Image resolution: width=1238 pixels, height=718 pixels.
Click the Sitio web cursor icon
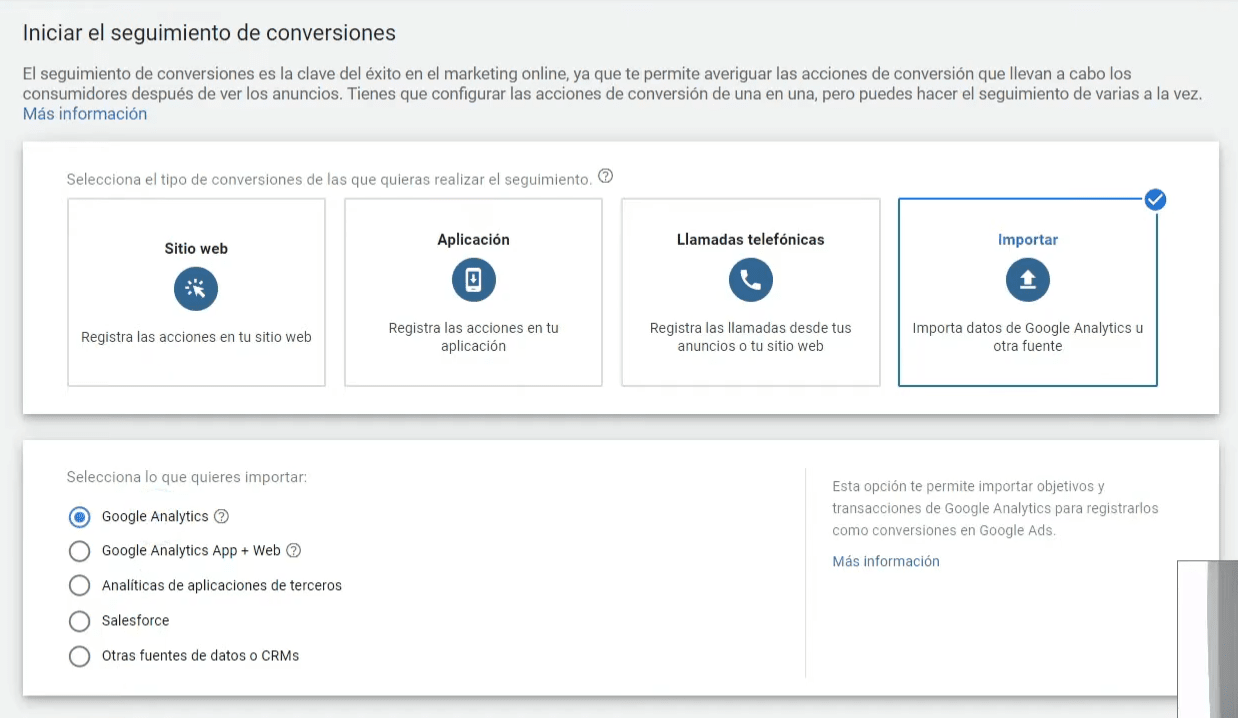point(196,289)
